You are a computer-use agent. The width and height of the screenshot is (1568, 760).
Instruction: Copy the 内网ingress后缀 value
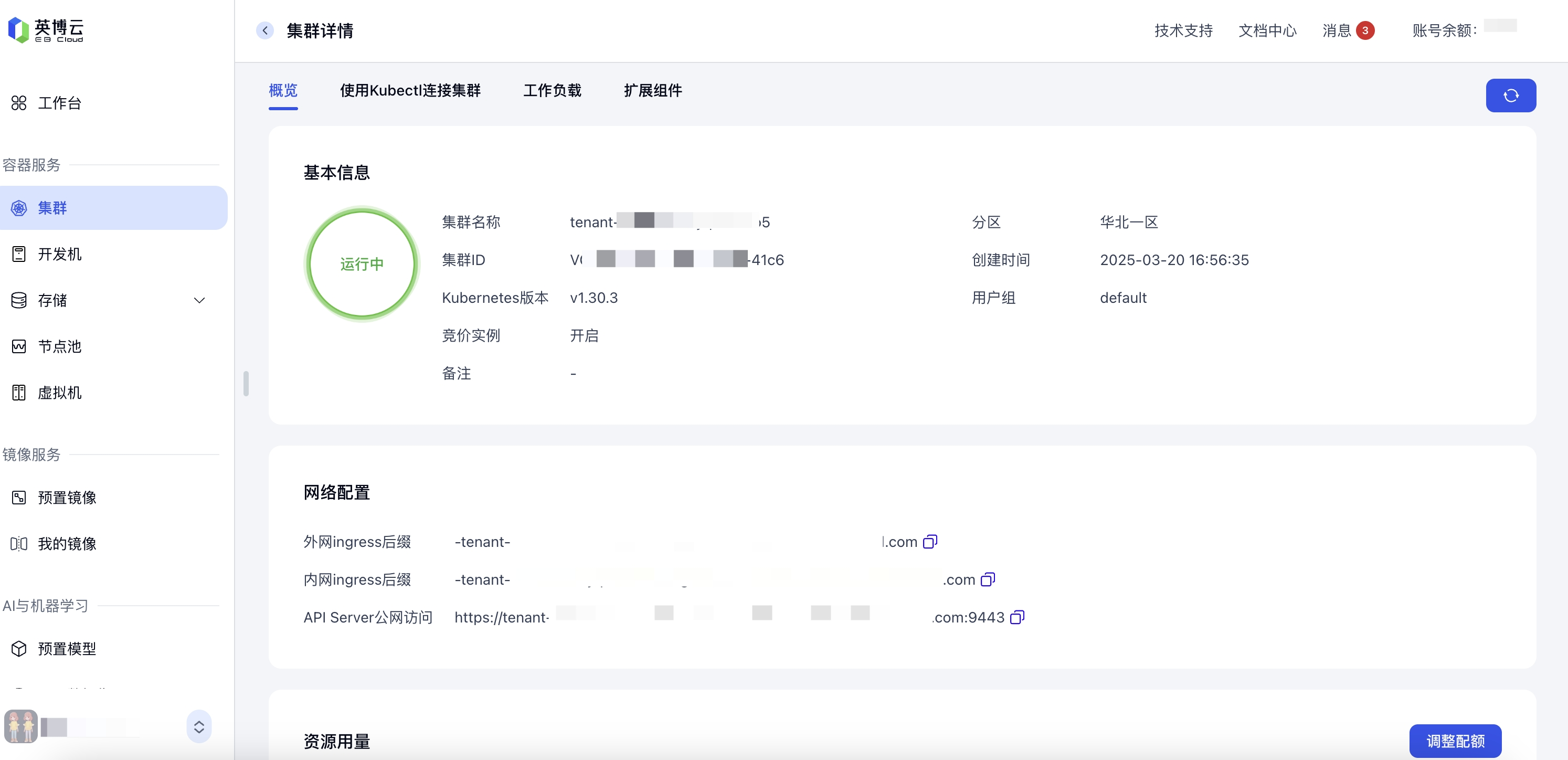987,579
